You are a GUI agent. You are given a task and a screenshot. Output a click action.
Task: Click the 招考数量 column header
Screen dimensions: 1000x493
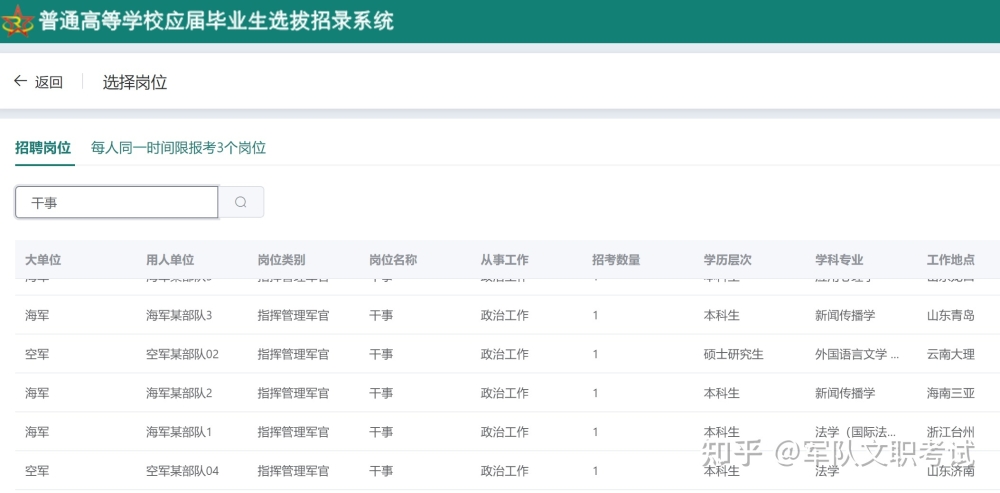click(x=616, y=260)
